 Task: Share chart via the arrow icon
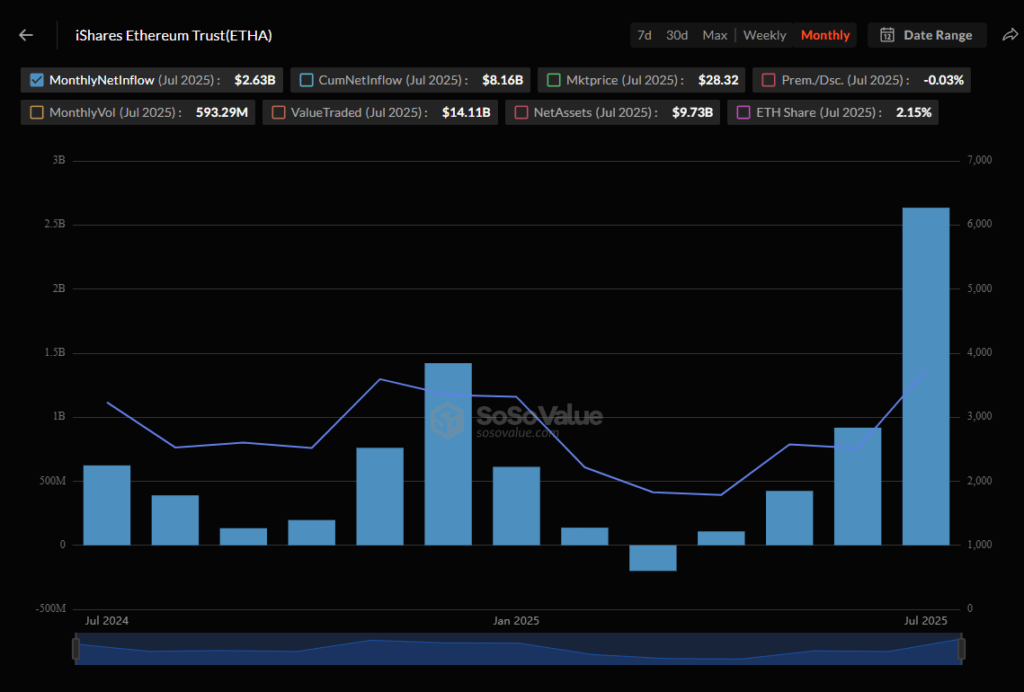[1010, 35]
